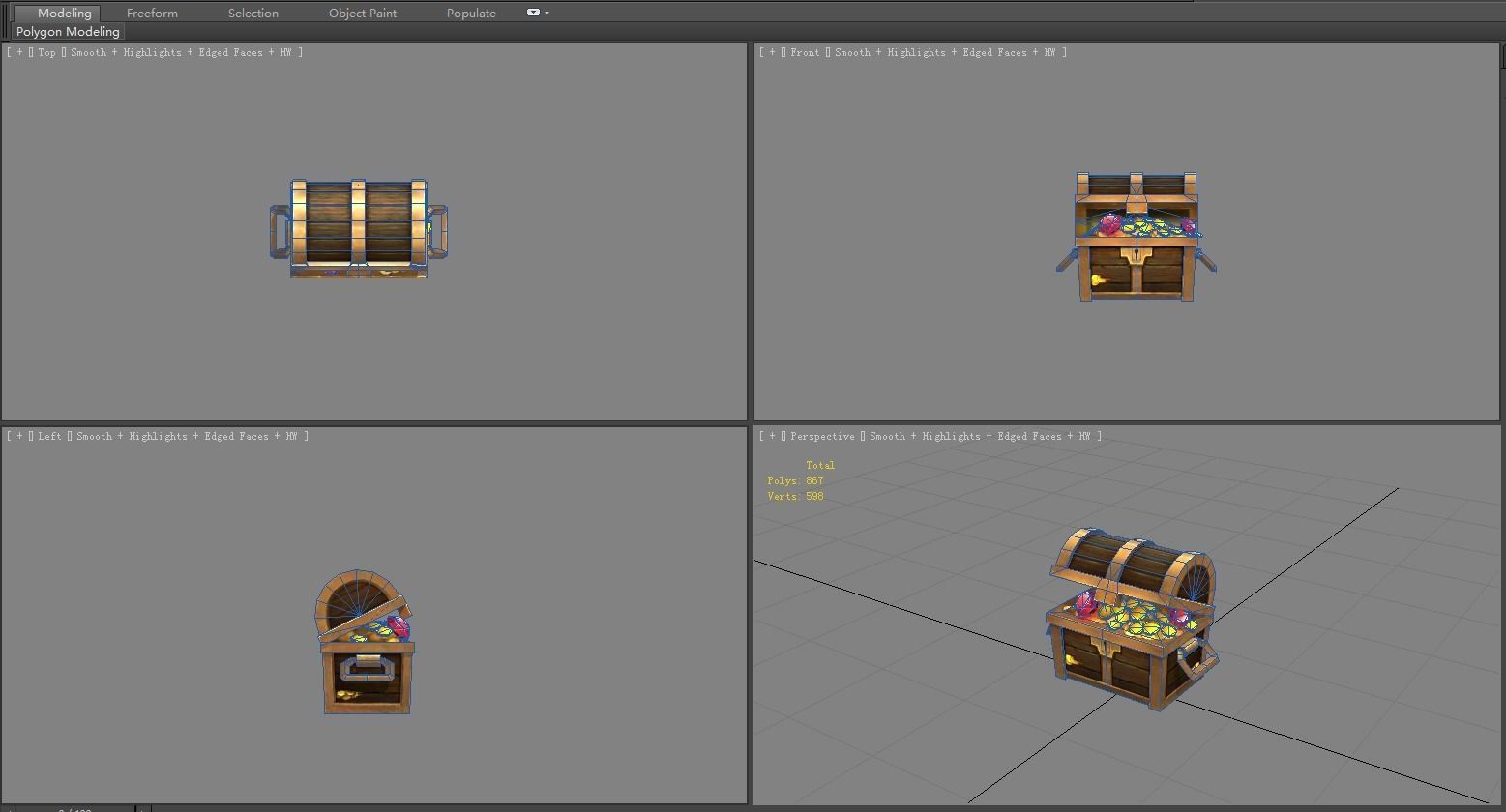
Task: Open the Left viewport plus menu
Action: (x=19, y=436)
